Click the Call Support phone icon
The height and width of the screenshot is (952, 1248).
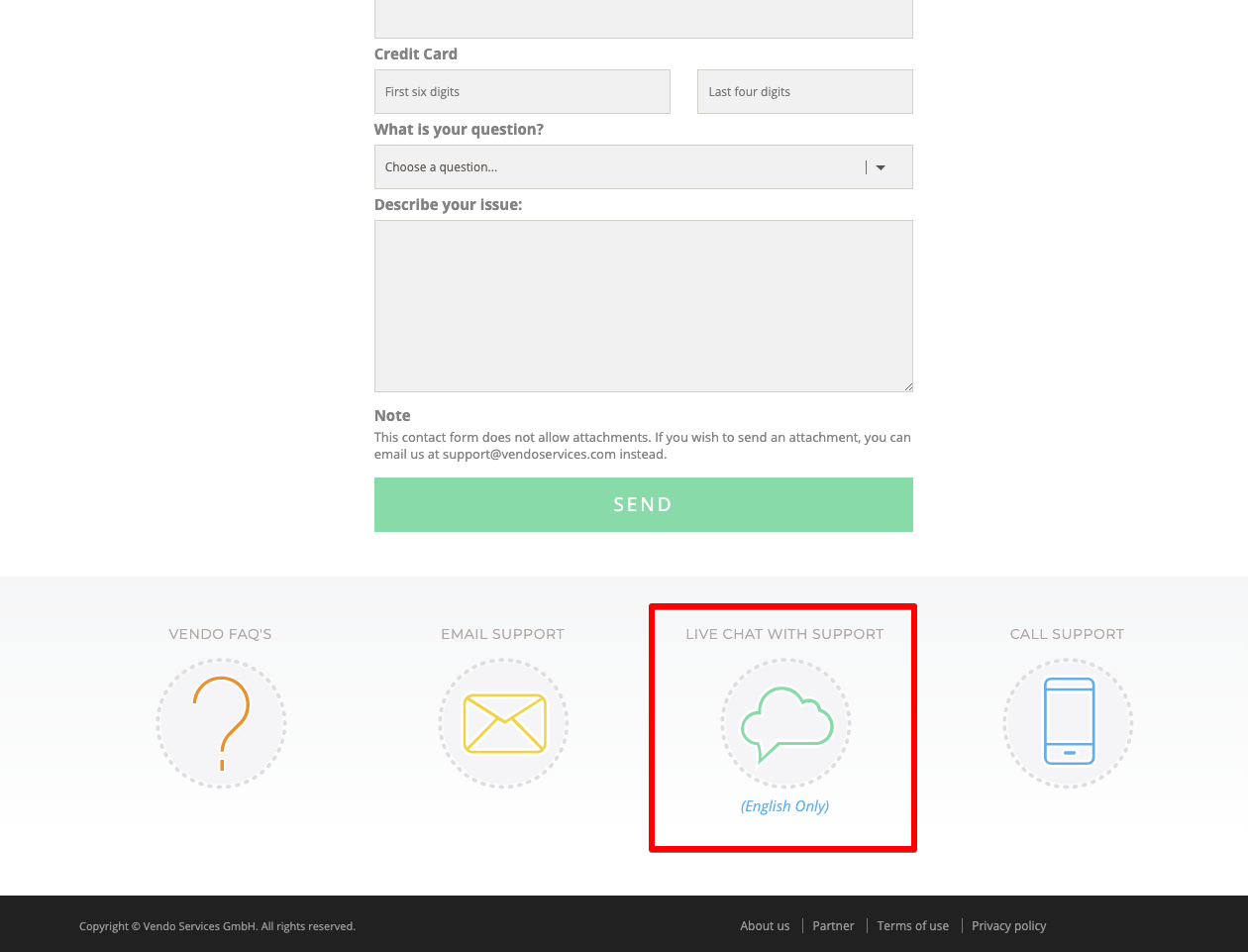(x=1069, y=723)
